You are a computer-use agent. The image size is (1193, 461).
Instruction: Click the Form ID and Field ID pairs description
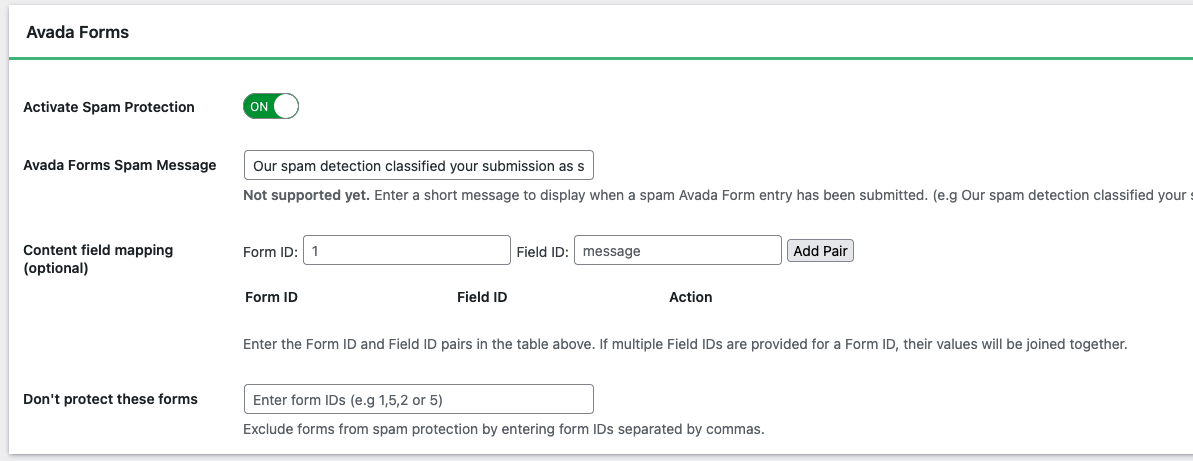(685, 344)
